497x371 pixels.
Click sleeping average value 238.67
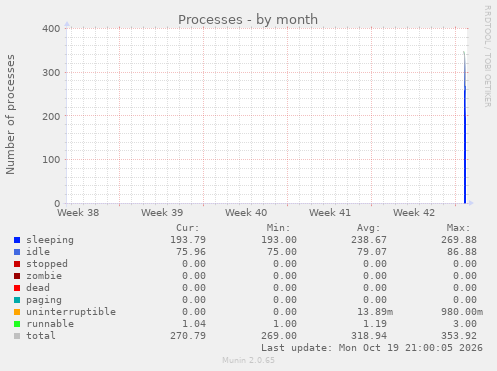(369, 240)
